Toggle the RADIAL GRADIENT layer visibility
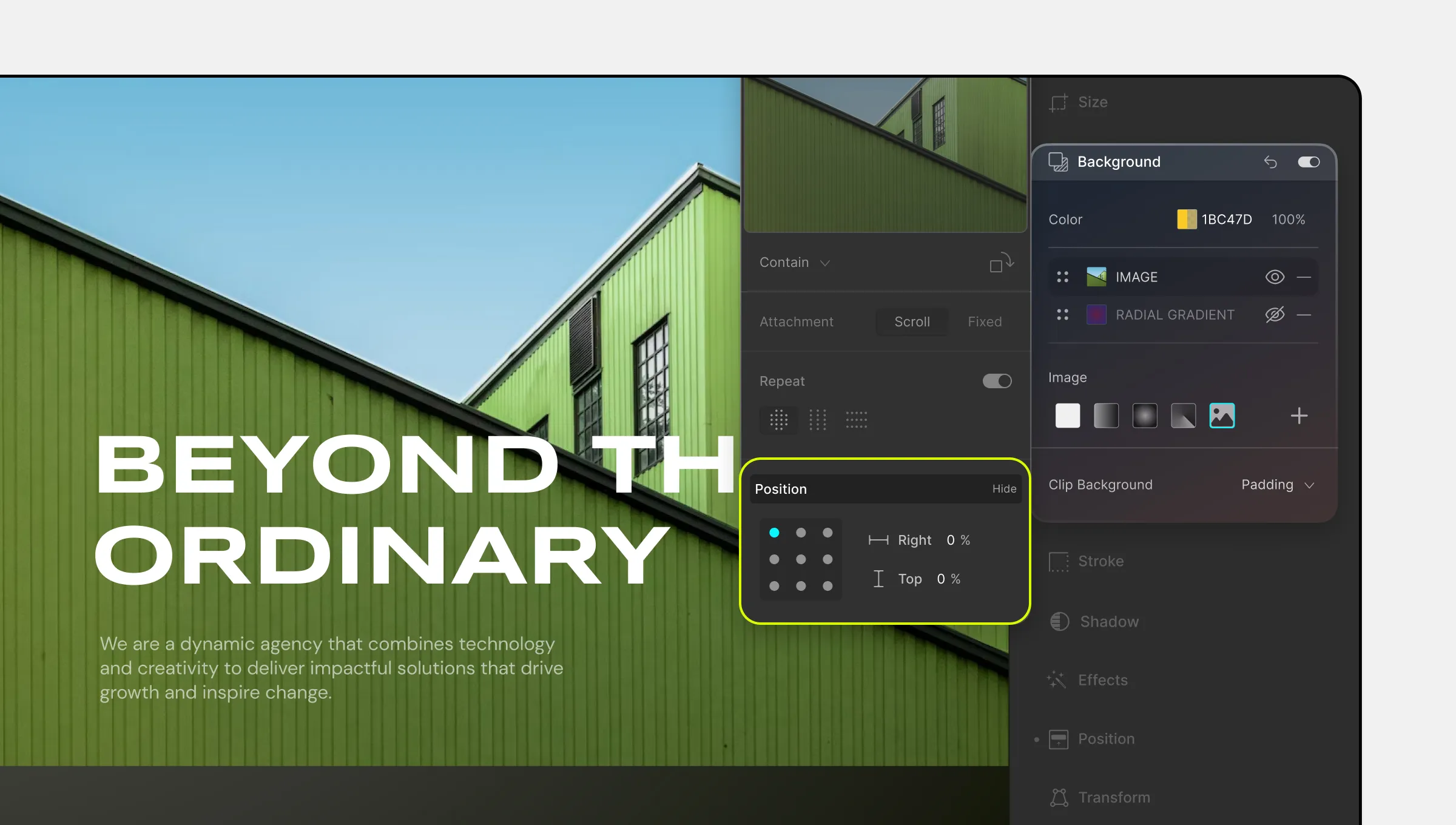This screenshot has width=1456, height=825. 1274,314
